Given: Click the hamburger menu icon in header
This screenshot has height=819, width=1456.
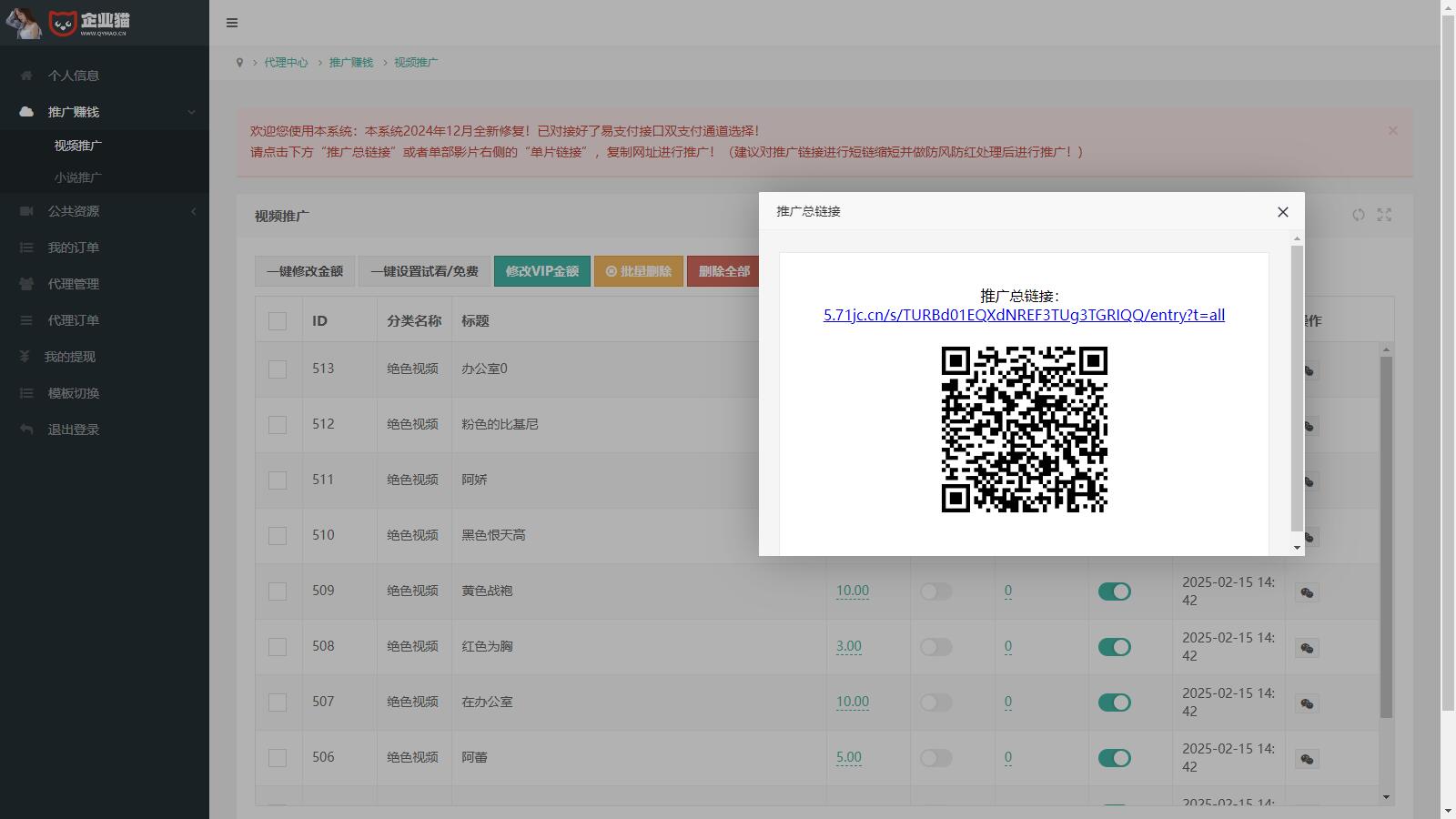Looking at the screenshot, I should tap(232, 23).
